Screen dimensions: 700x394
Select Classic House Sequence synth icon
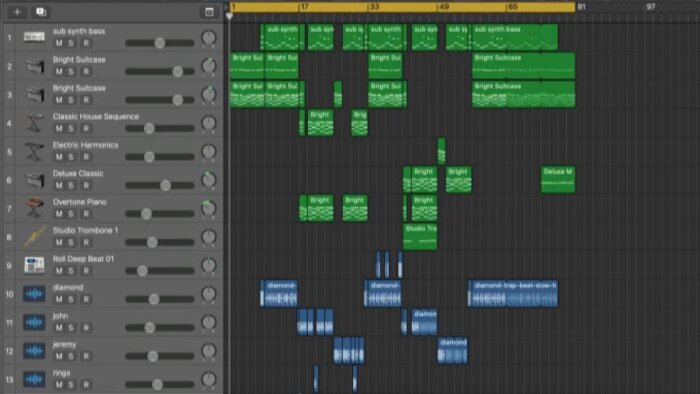(x=34, y=123)
